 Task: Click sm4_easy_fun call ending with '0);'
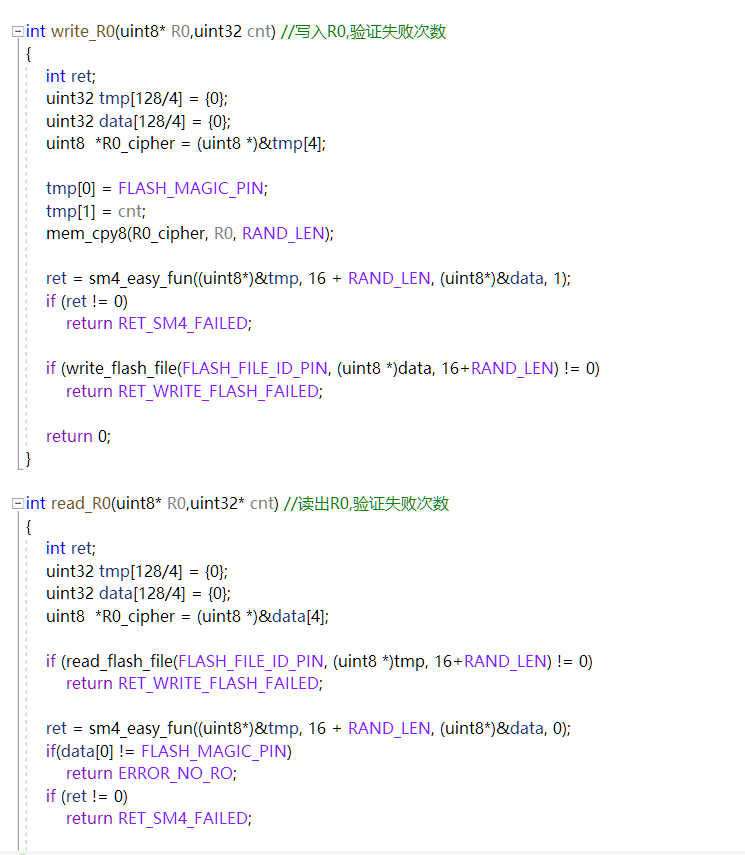(x=330, y=728)
